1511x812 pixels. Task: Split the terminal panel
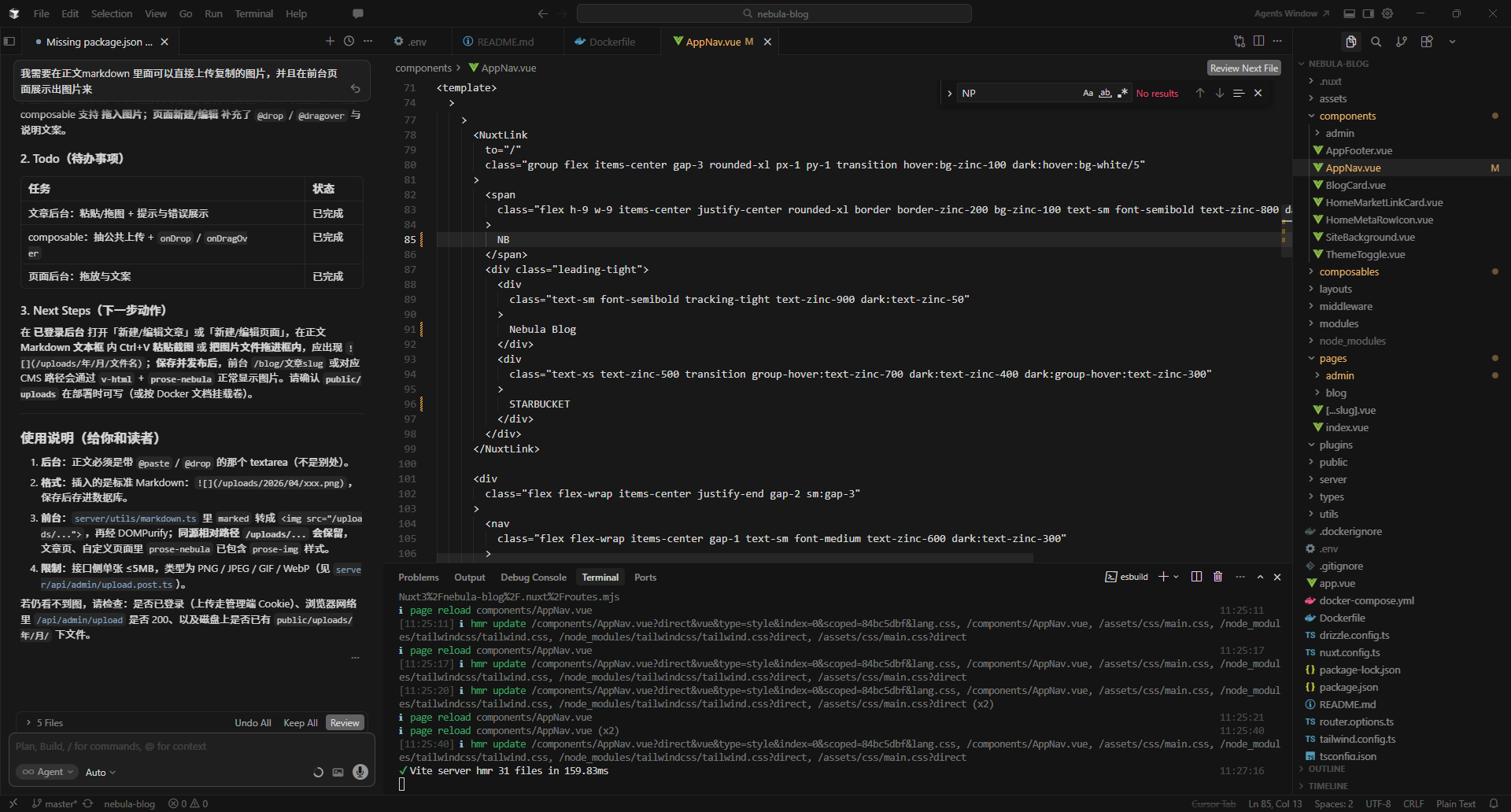point(1196,577)
